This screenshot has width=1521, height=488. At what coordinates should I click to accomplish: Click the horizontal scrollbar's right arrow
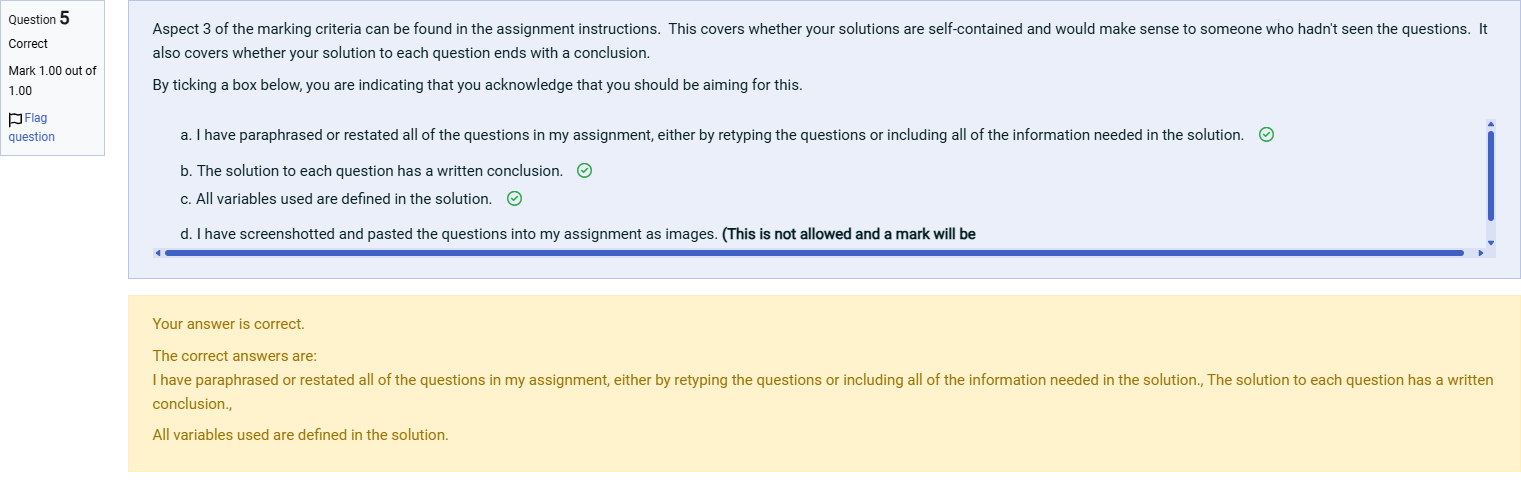pyautogui.click(x=1481, y=253)
